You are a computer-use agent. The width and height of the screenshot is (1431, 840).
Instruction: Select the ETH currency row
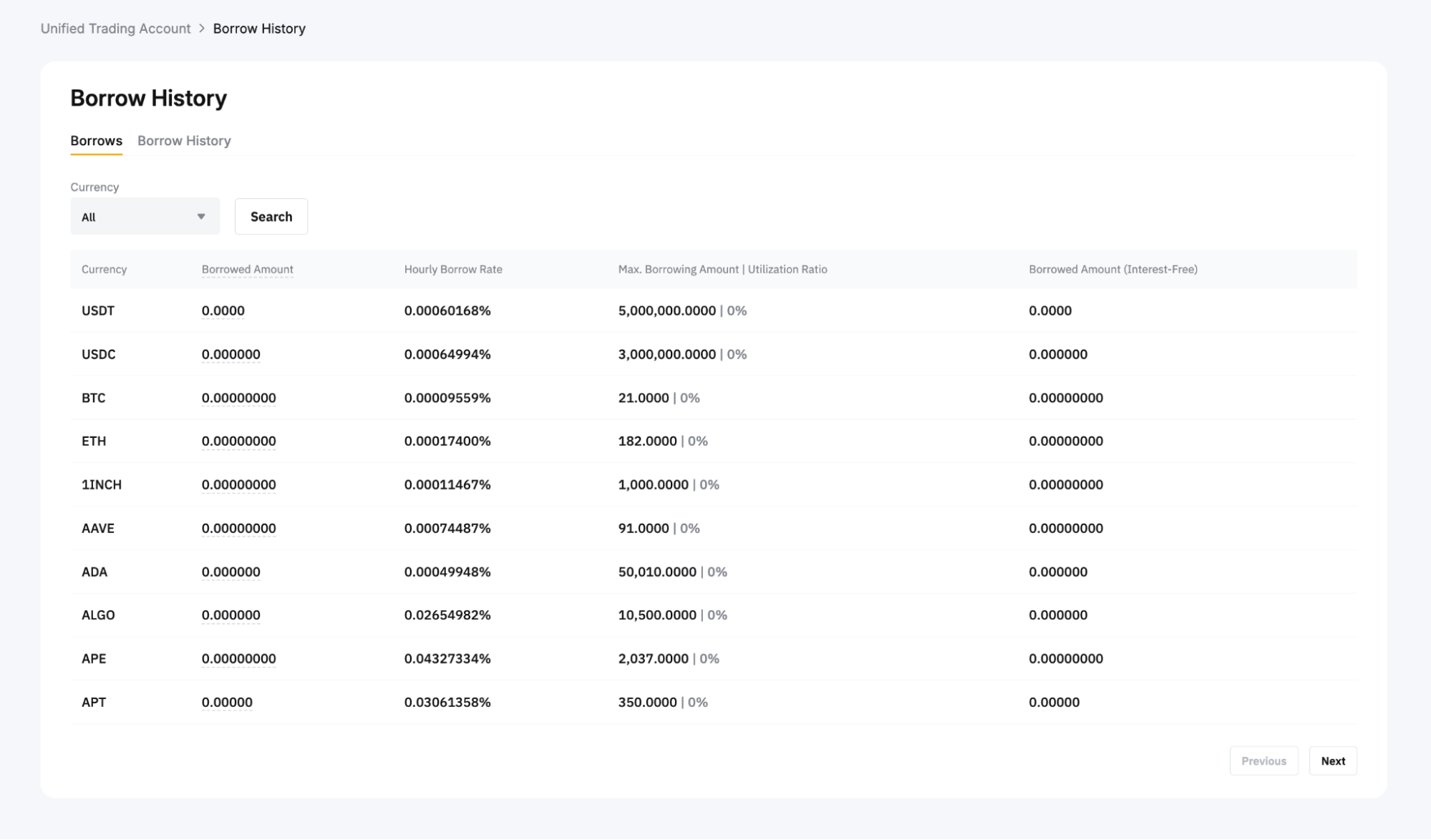(x=94, y=441)
